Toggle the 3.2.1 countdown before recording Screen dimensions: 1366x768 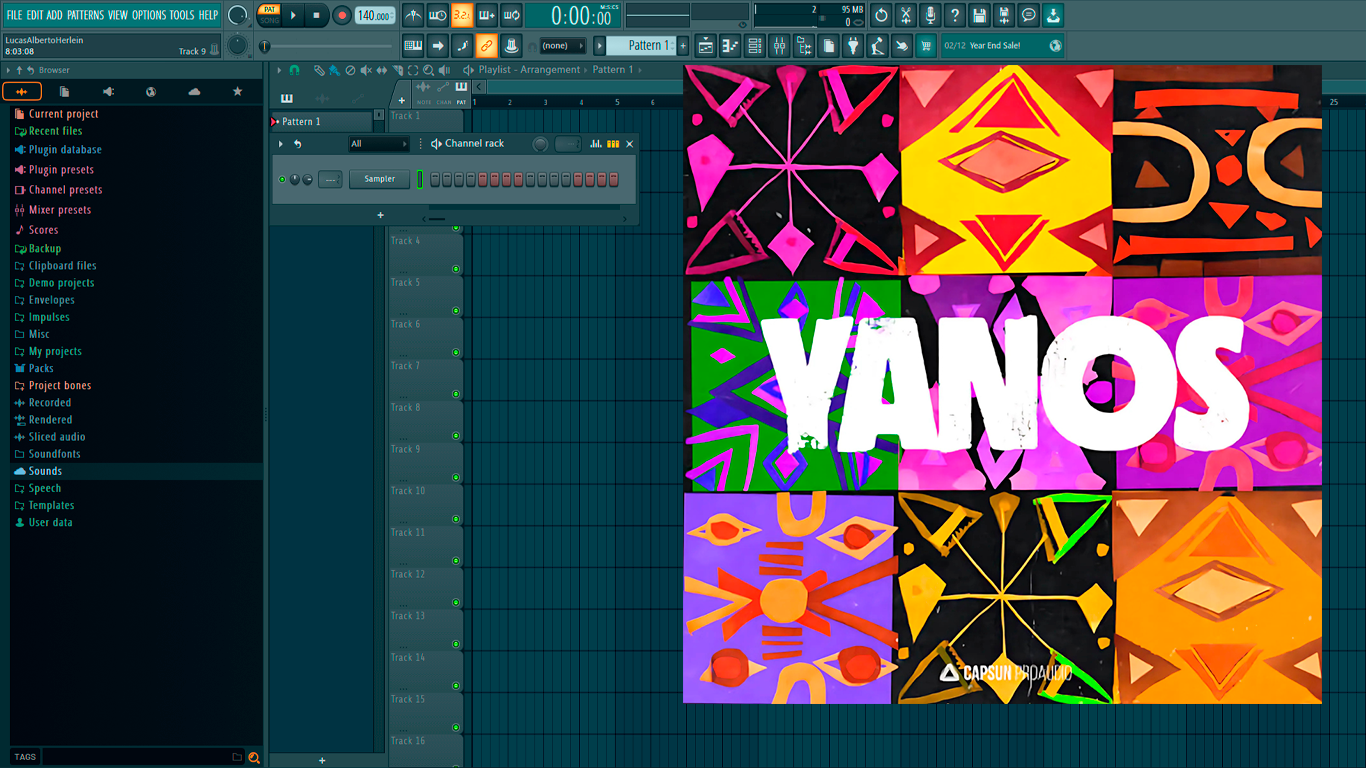[462, 15]
